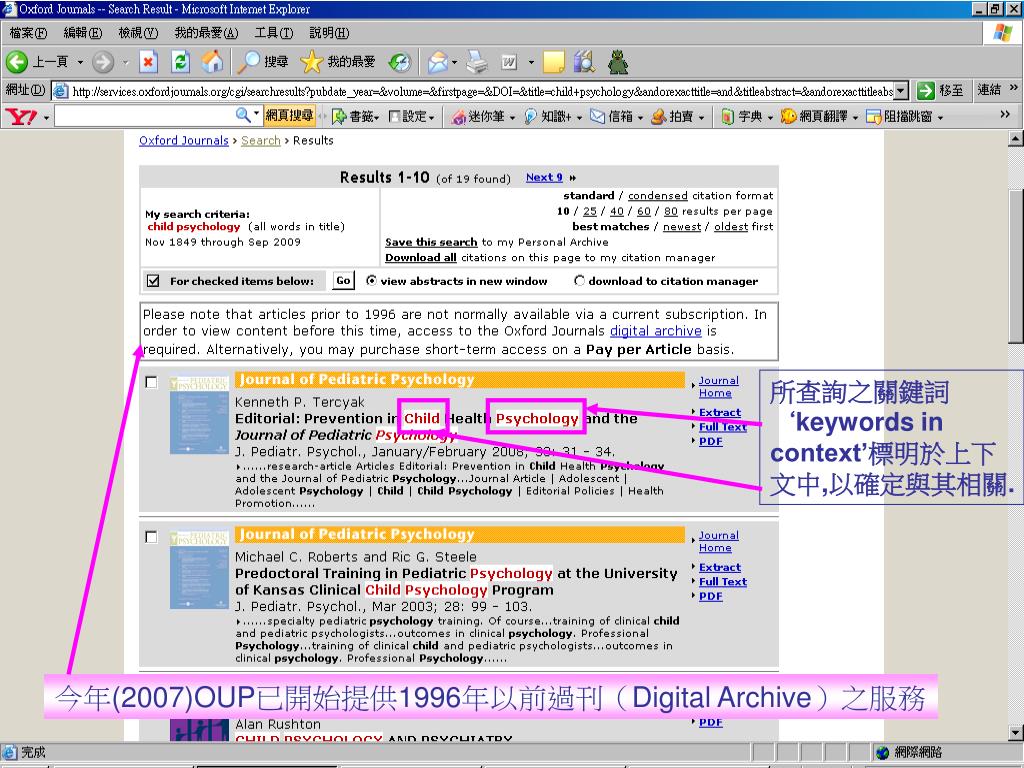Go back with the green Back arrow
The image size is (1024, 768).
16,62
